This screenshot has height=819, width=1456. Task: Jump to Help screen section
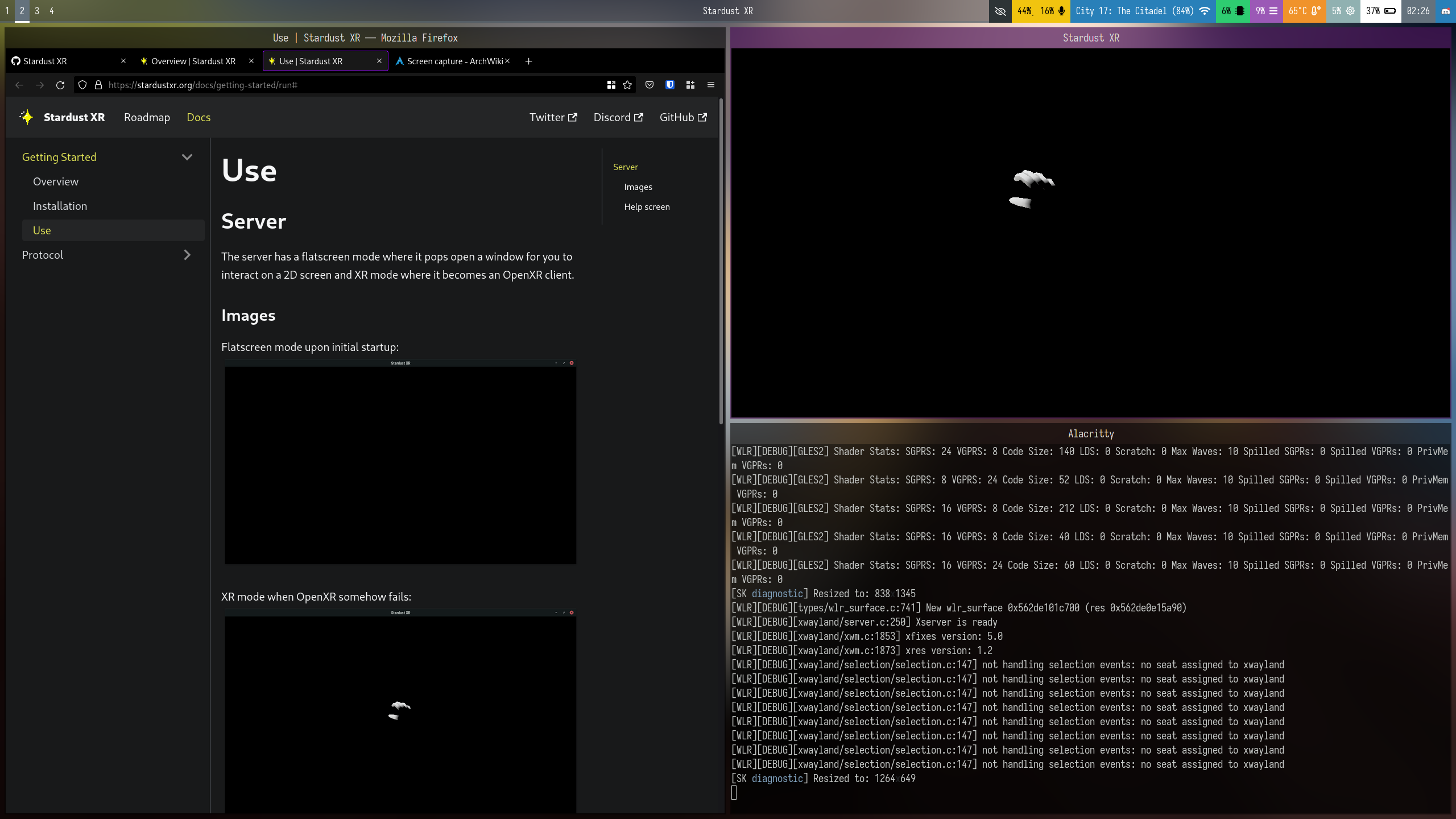647,207
